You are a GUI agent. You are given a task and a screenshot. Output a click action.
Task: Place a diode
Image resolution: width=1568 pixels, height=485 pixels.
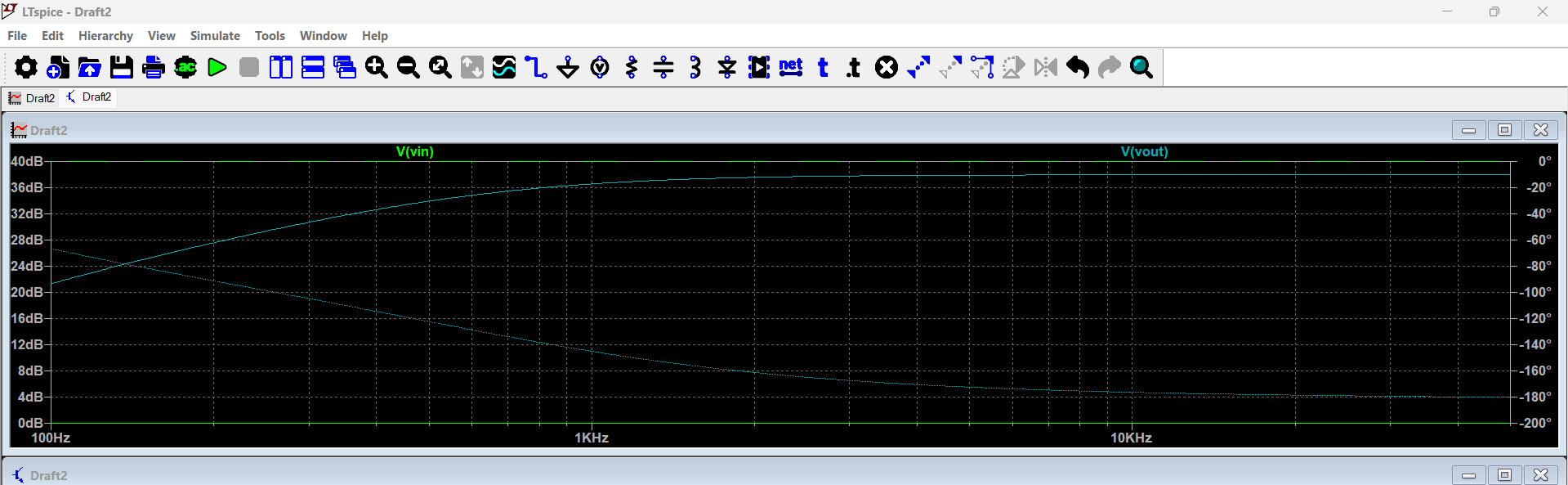727,67
